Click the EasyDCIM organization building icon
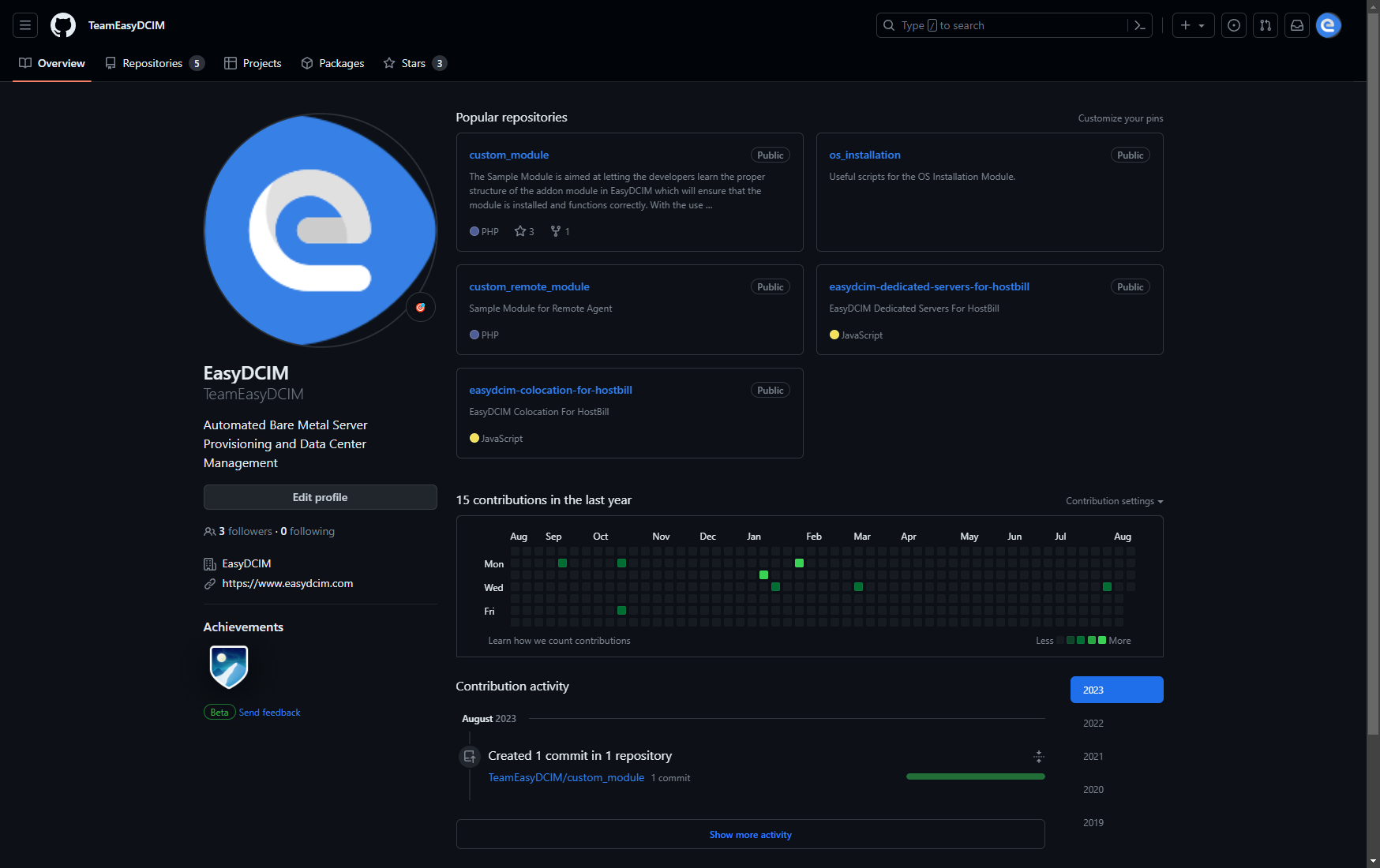The height and width of the screenshot is (868, 1380). pos(210,564)
